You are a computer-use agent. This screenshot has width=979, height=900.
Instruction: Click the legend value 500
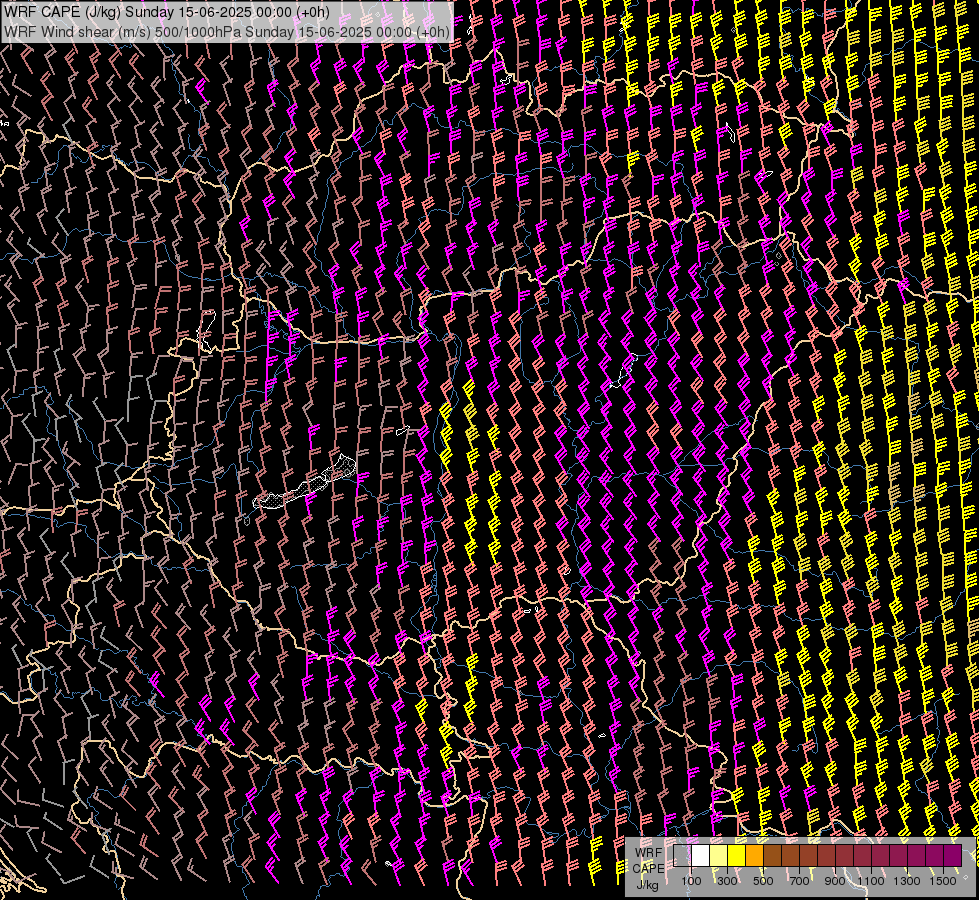(x=763, y=881)
